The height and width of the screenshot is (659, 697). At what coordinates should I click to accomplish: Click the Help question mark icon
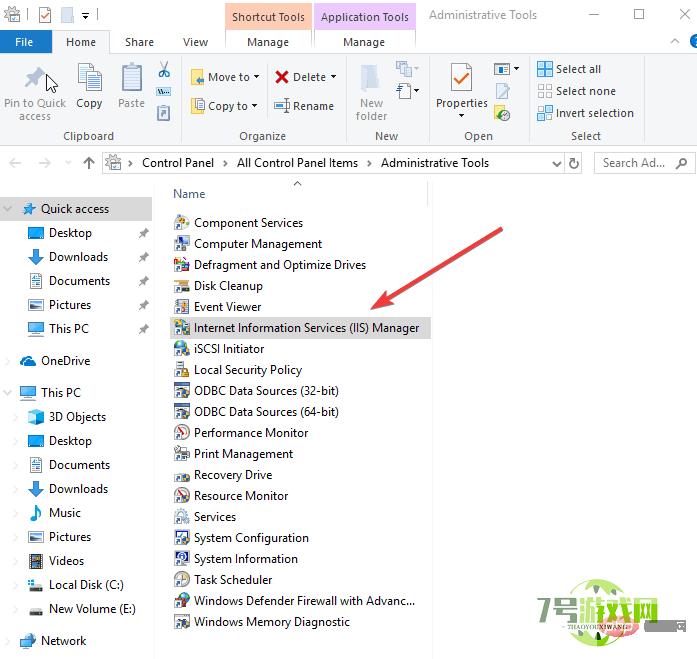click(x=693, y=41)
